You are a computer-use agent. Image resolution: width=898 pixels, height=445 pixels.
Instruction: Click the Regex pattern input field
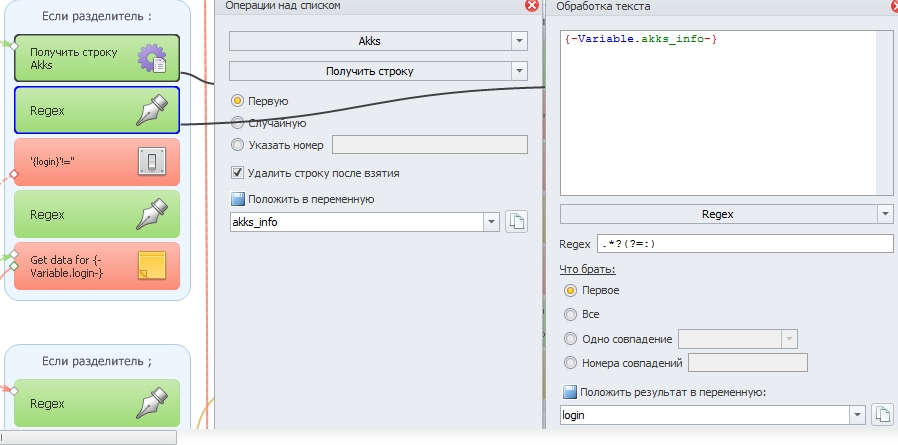[x=744, y=244]
